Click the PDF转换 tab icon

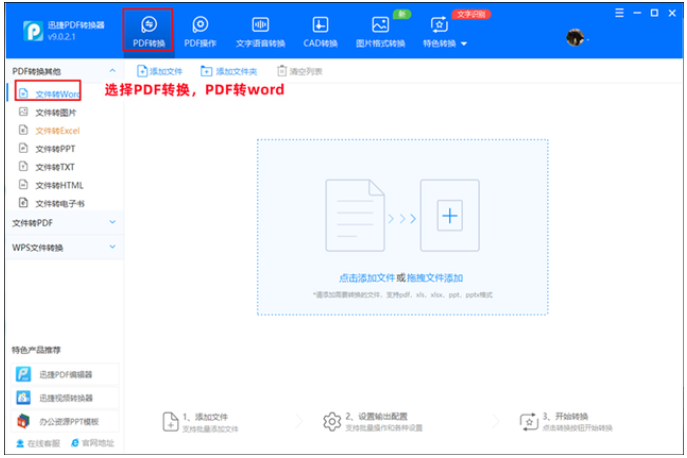click(149, 25)
